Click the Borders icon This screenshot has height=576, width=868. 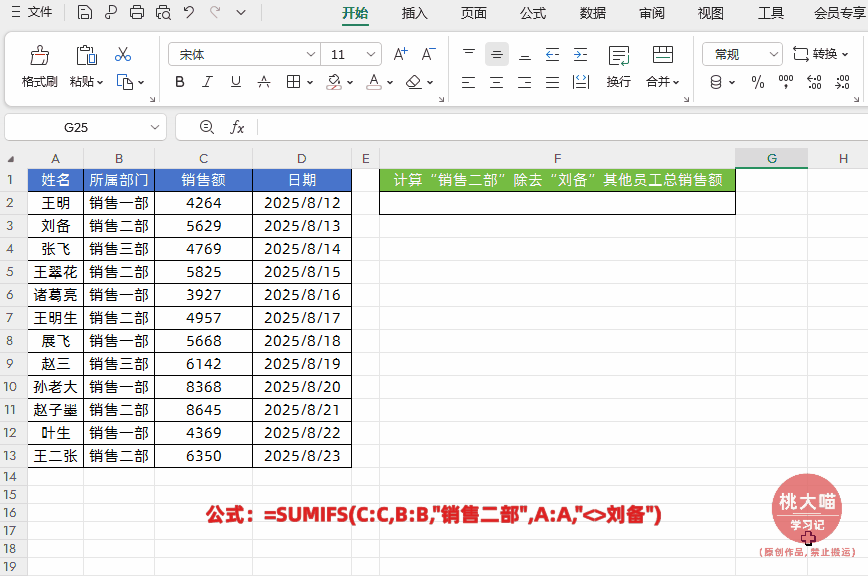293,82
